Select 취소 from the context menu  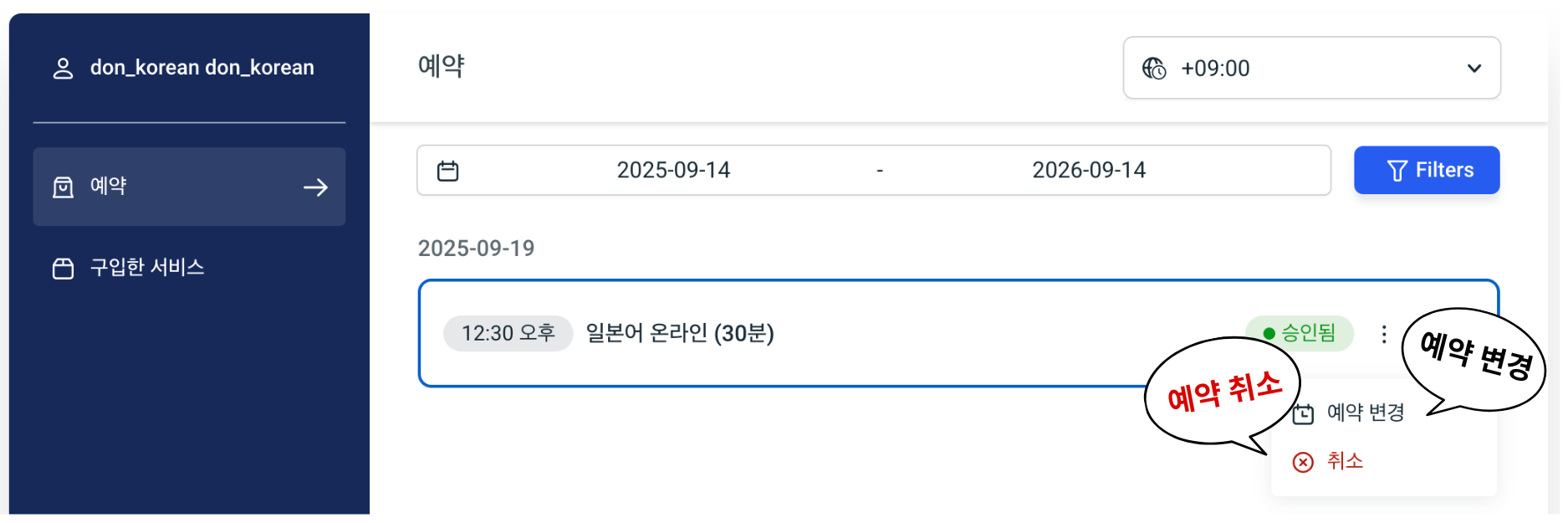tap(1345, 461)
